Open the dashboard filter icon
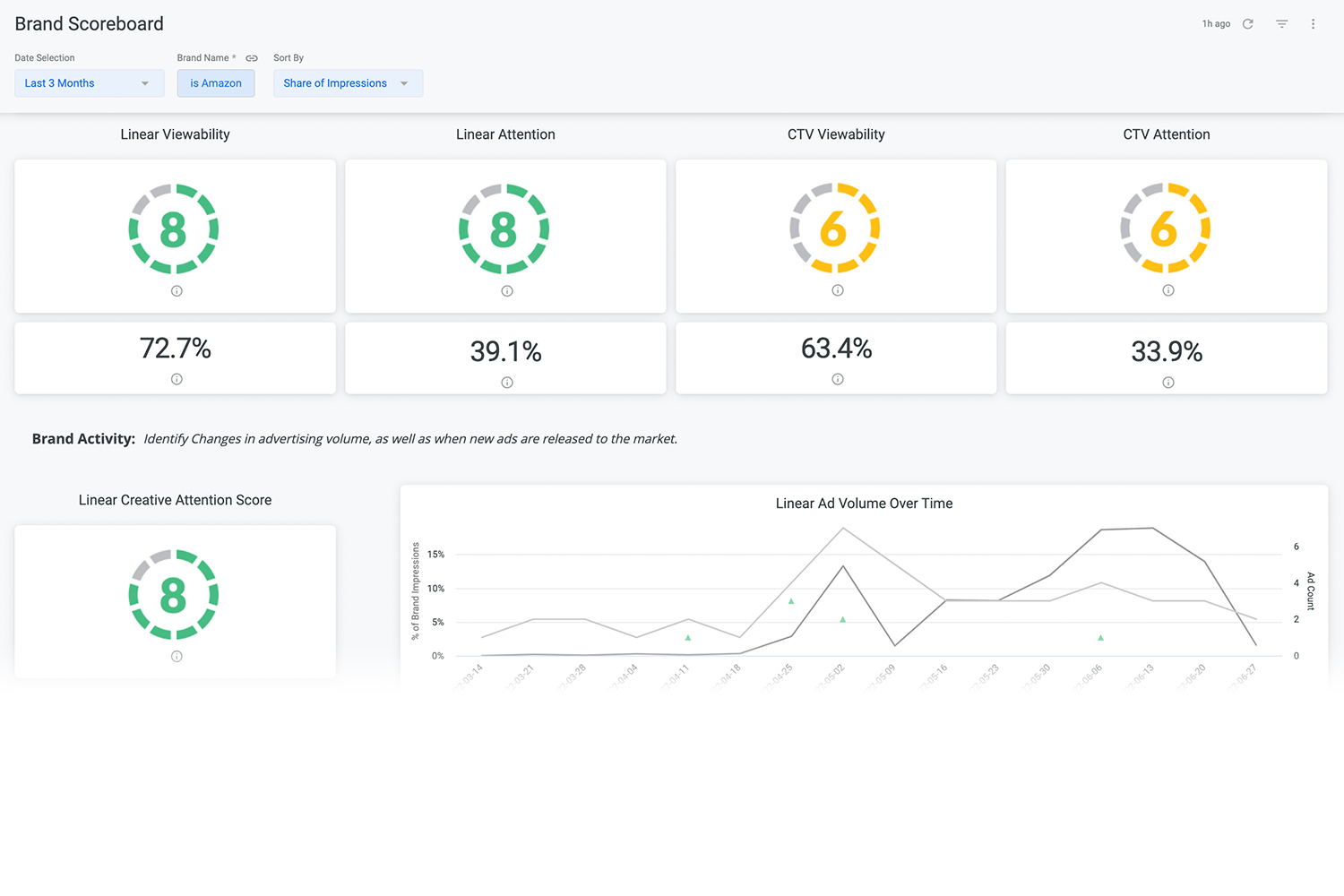1344x896 pixels. [x=1281, y=23]
